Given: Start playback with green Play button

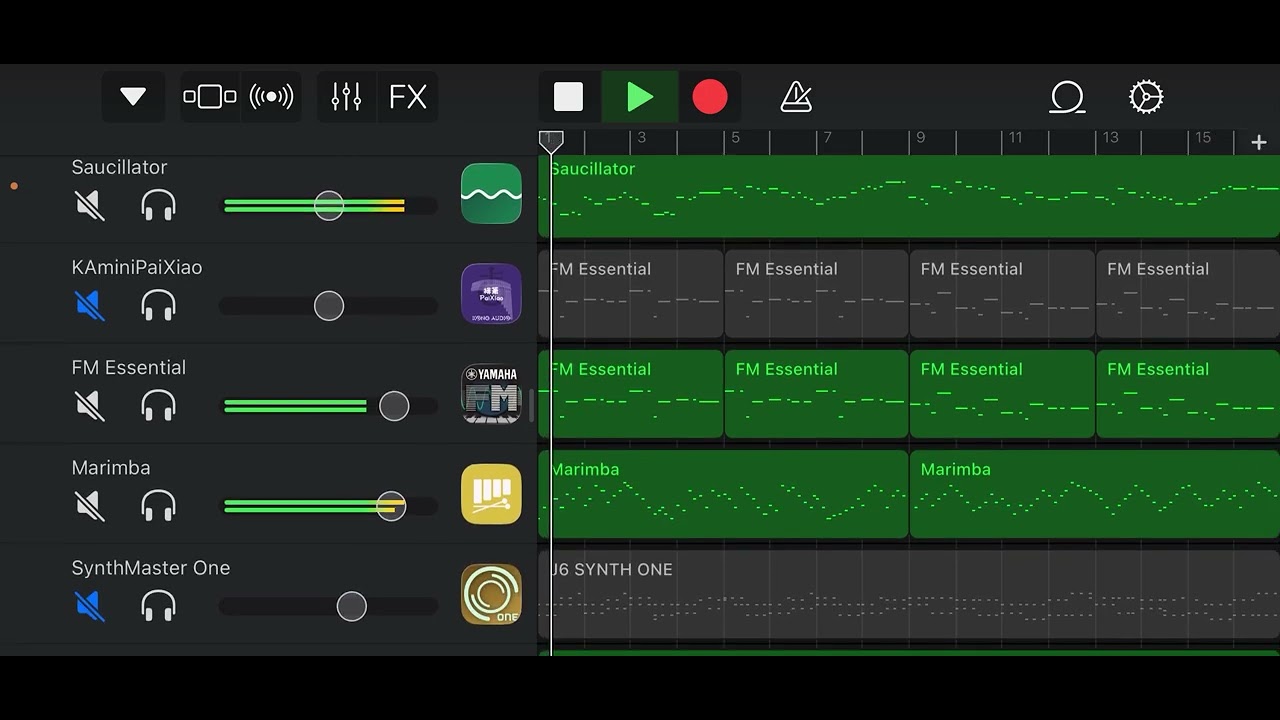Looking at the screenshot, I should 640,97.
